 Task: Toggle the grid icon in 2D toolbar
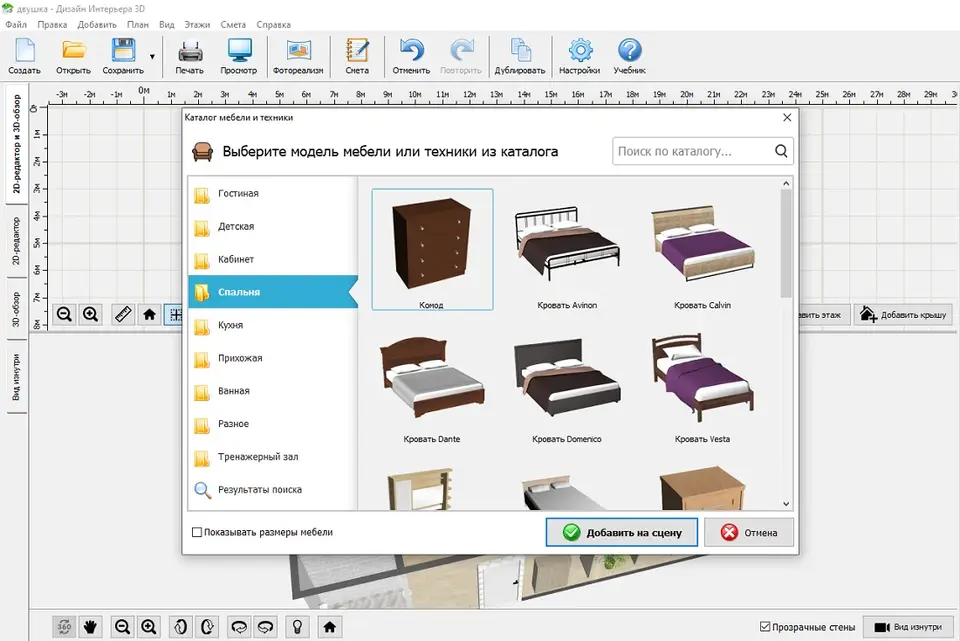174,315
